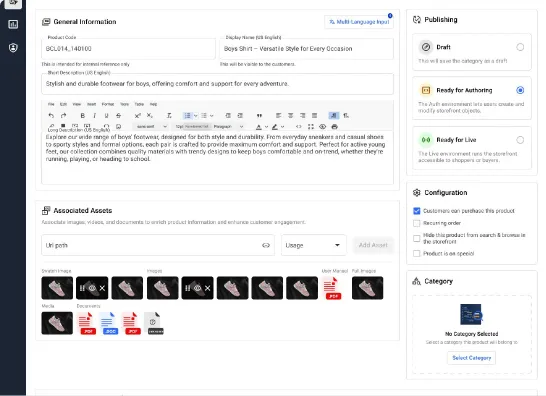Click the Select Category button
Viewport: 546px width, 396px height.
pos(471,358)
